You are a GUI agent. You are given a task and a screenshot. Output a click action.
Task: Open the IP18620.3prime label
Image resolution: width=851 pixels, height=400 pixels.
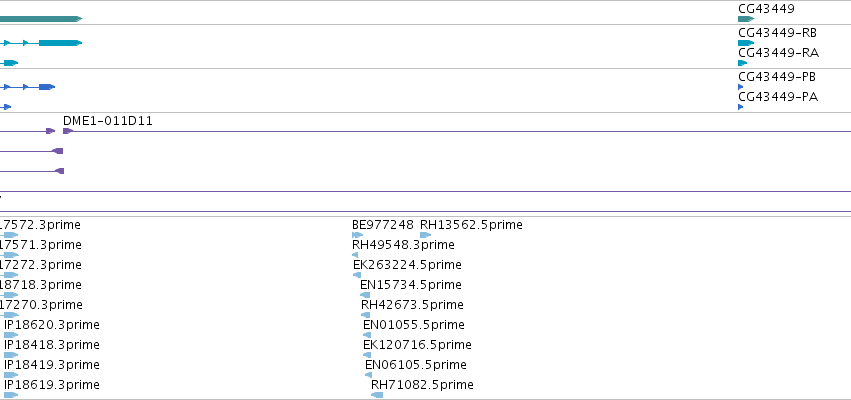click(x=52, y=325)
